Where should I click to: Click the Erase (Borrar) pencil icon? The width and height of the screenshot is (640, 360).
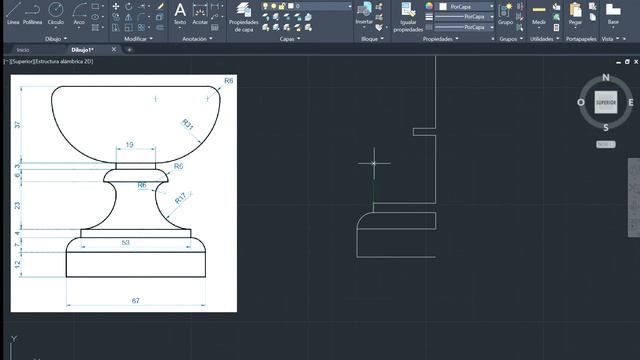(x=160, y=7)
